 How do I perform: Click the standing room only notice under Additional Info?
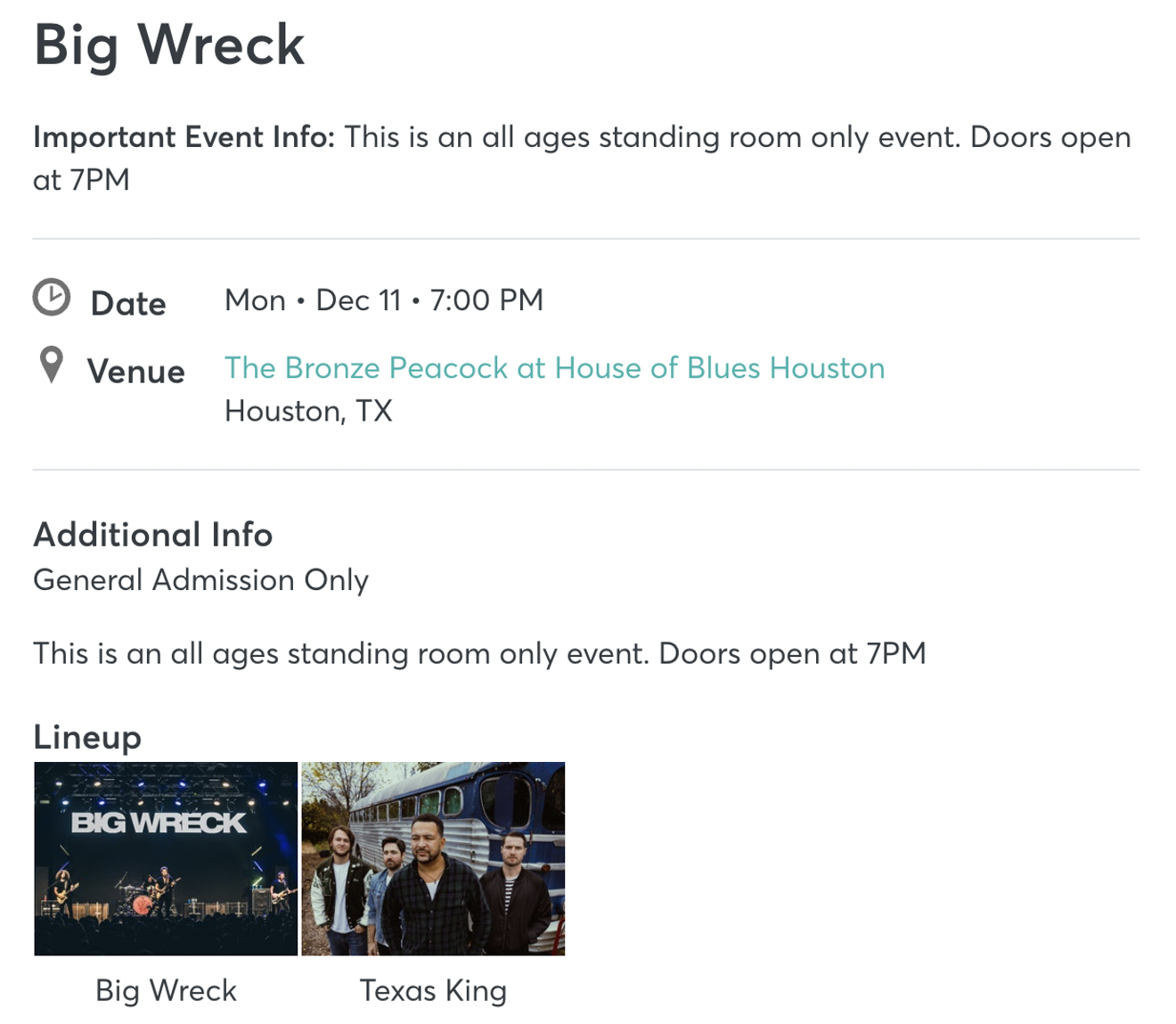[x=479, y=654]
